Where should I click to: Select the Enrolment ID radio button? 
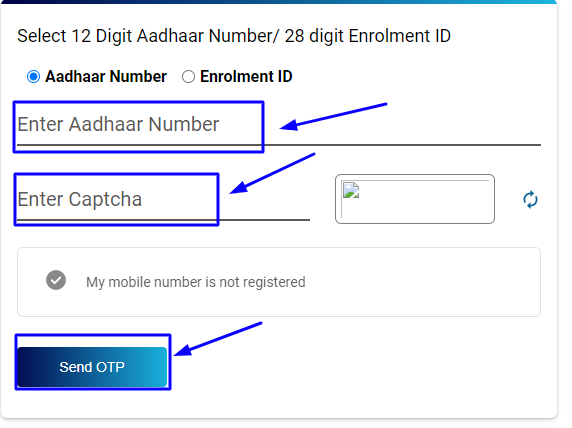point(188,77)
